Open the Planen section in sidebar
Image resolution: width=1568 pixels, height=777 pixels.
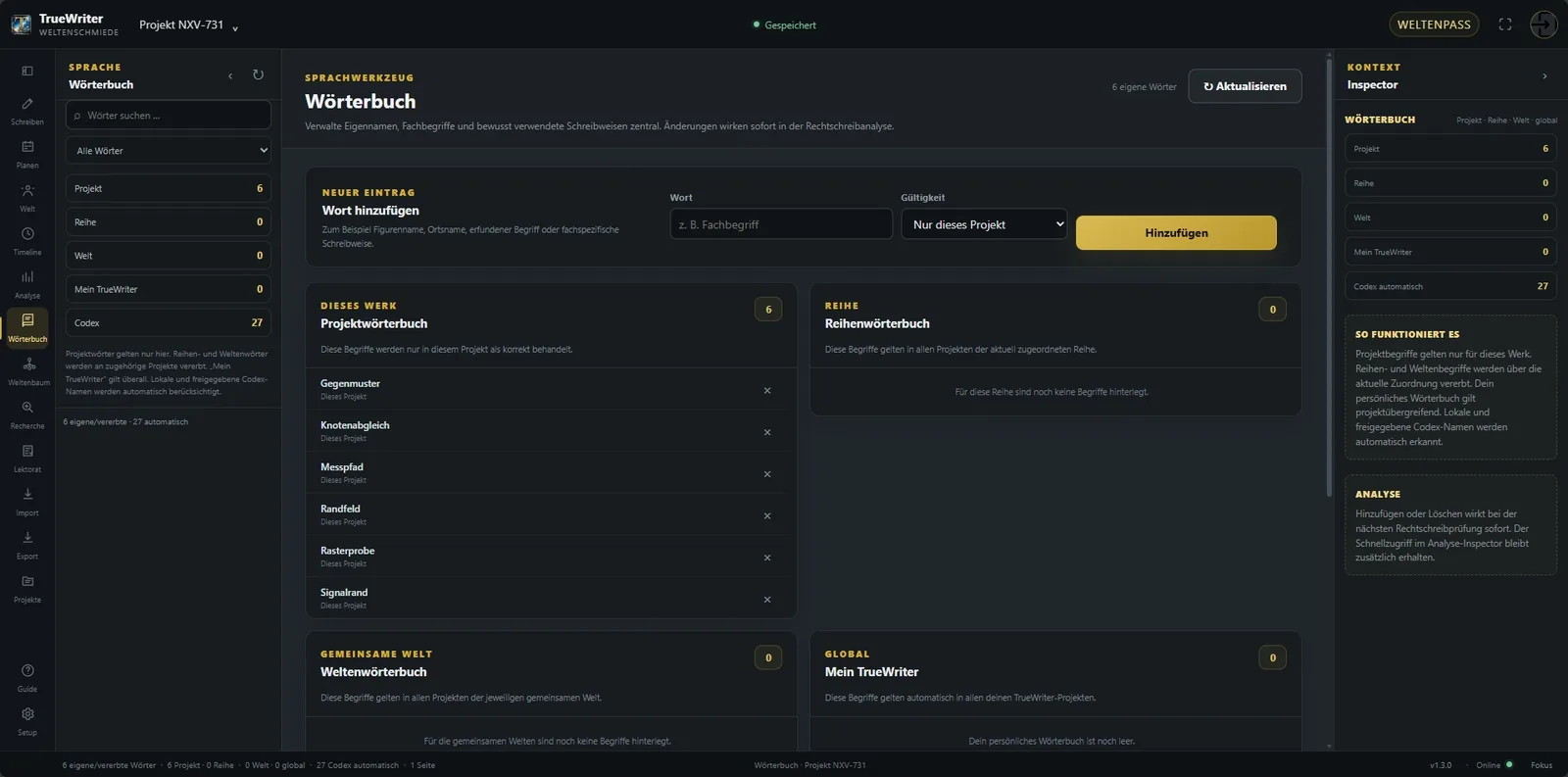click(x=27, y=155)
